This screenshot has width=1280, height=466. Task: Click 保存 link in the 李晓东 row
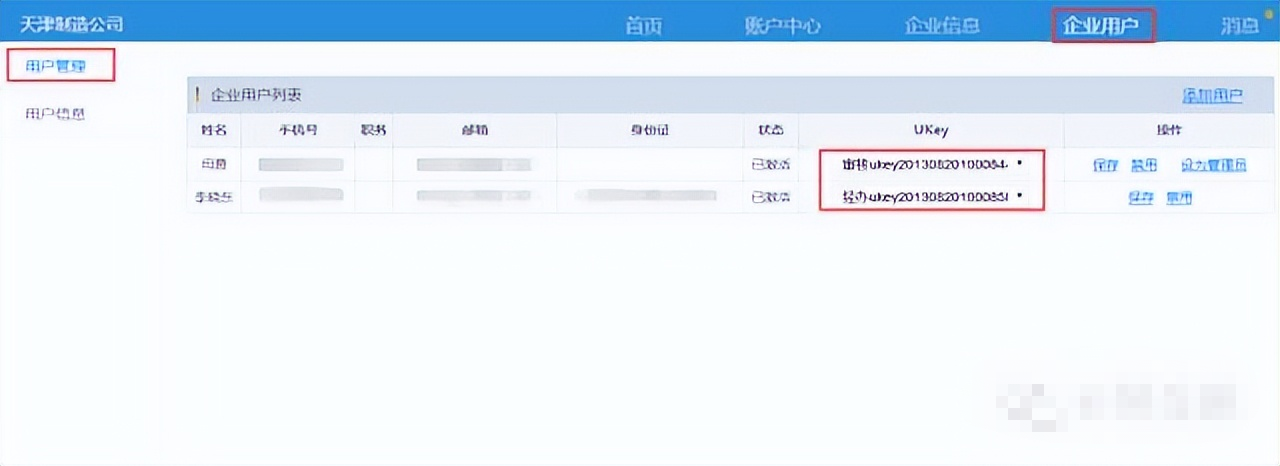pyautogui.click(x=1141, y=197)
